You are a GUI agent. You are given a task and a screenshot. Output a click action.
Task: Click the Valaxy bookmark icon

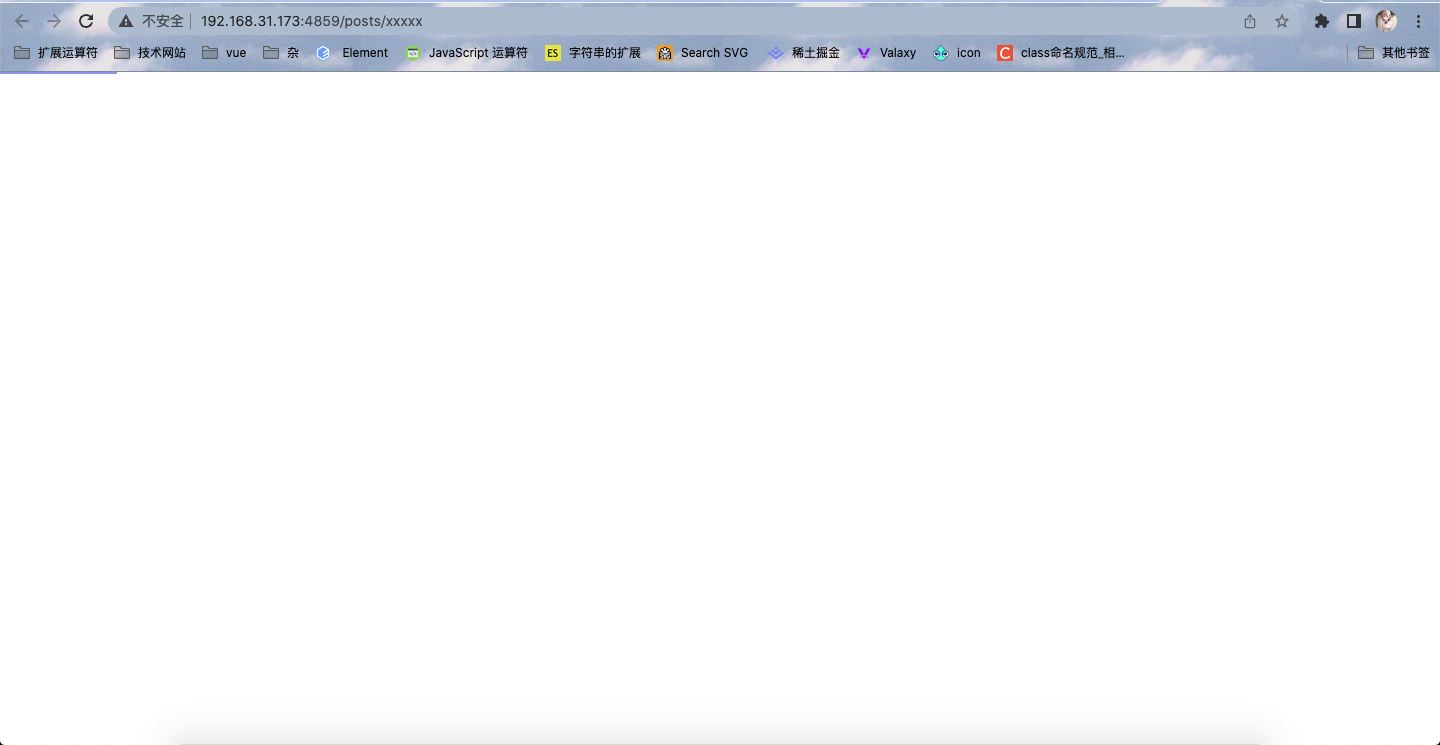[x=886, y=52]
